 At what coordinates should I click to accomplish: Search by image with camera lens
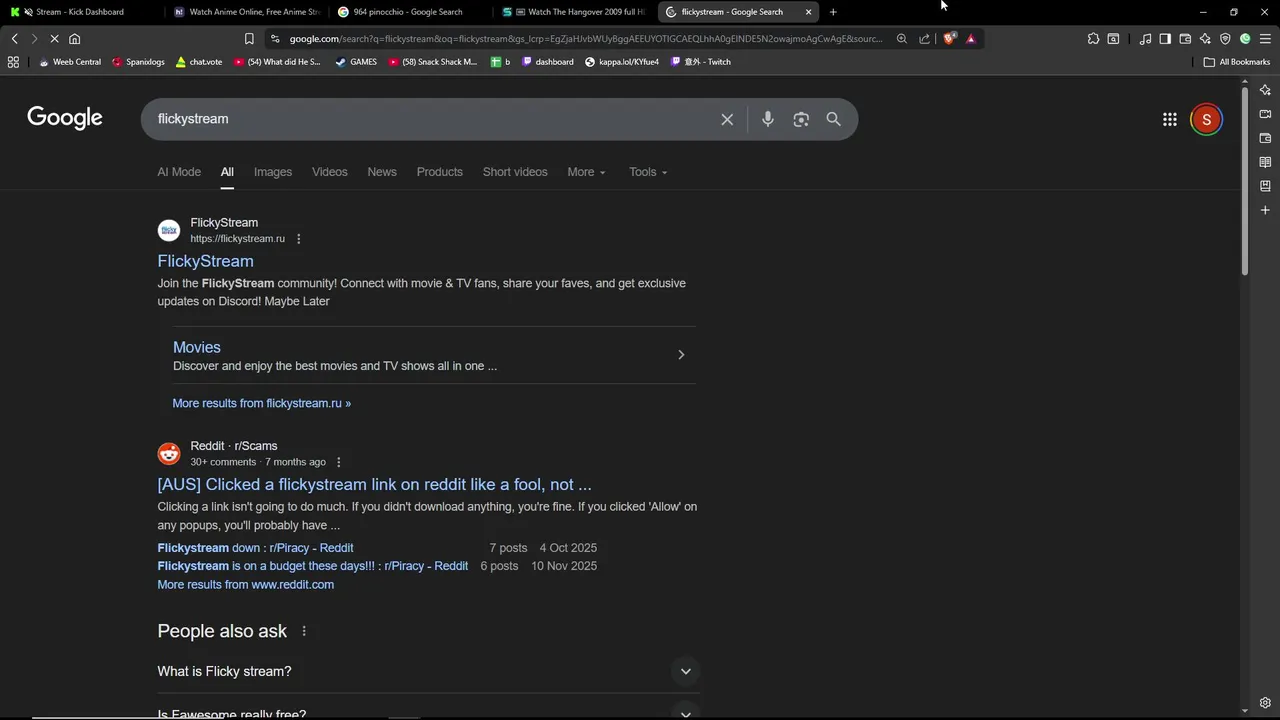(801, 119)
